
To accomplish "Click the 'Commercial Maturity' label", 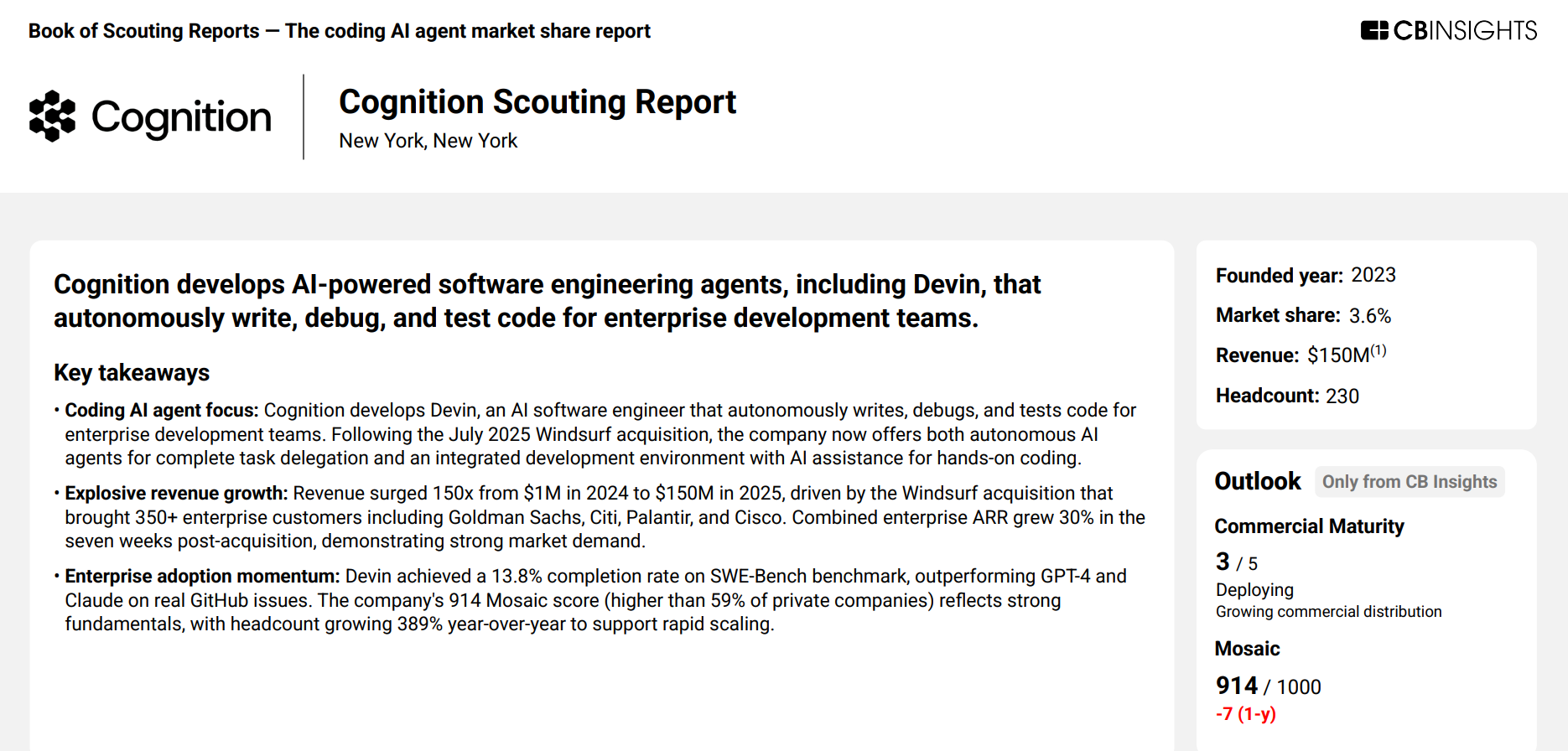I will pyautogui.click(x=1309, y=526).
